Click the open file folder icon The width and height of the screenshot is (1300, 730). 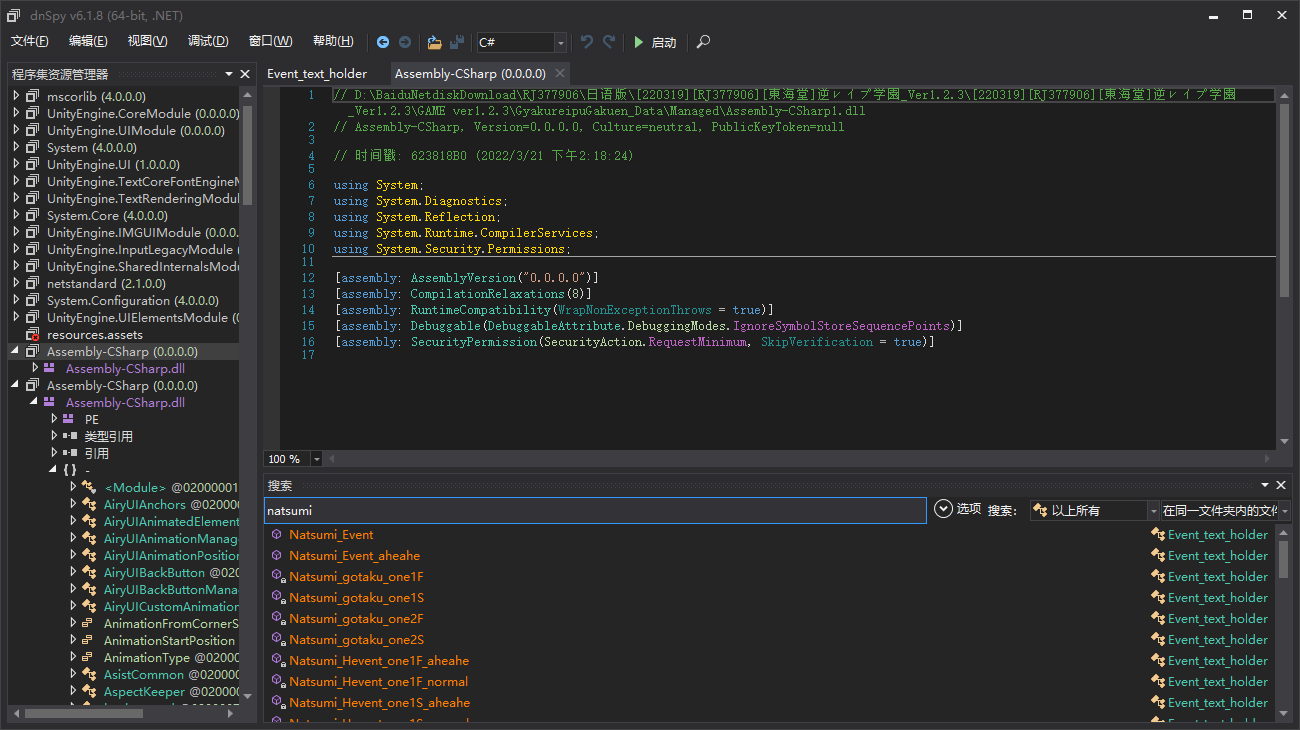point(434,42)
